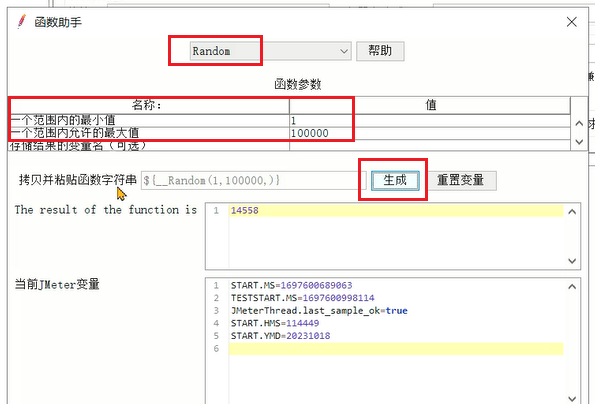The image size is (595, 404).
Task: Click the empty variable name value cell
Action: pyautogui.click(x=430, y=145)
